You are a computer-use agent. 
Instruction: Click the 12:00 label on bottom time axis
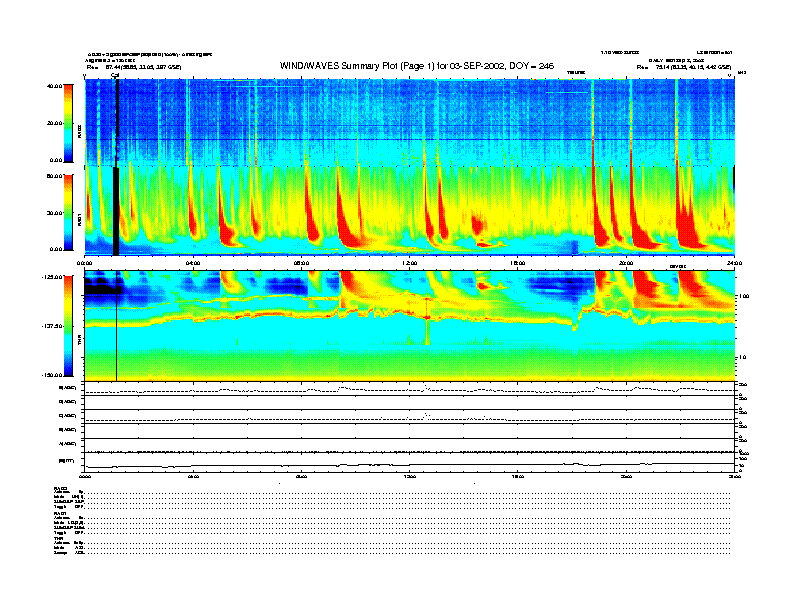(410, 476)
